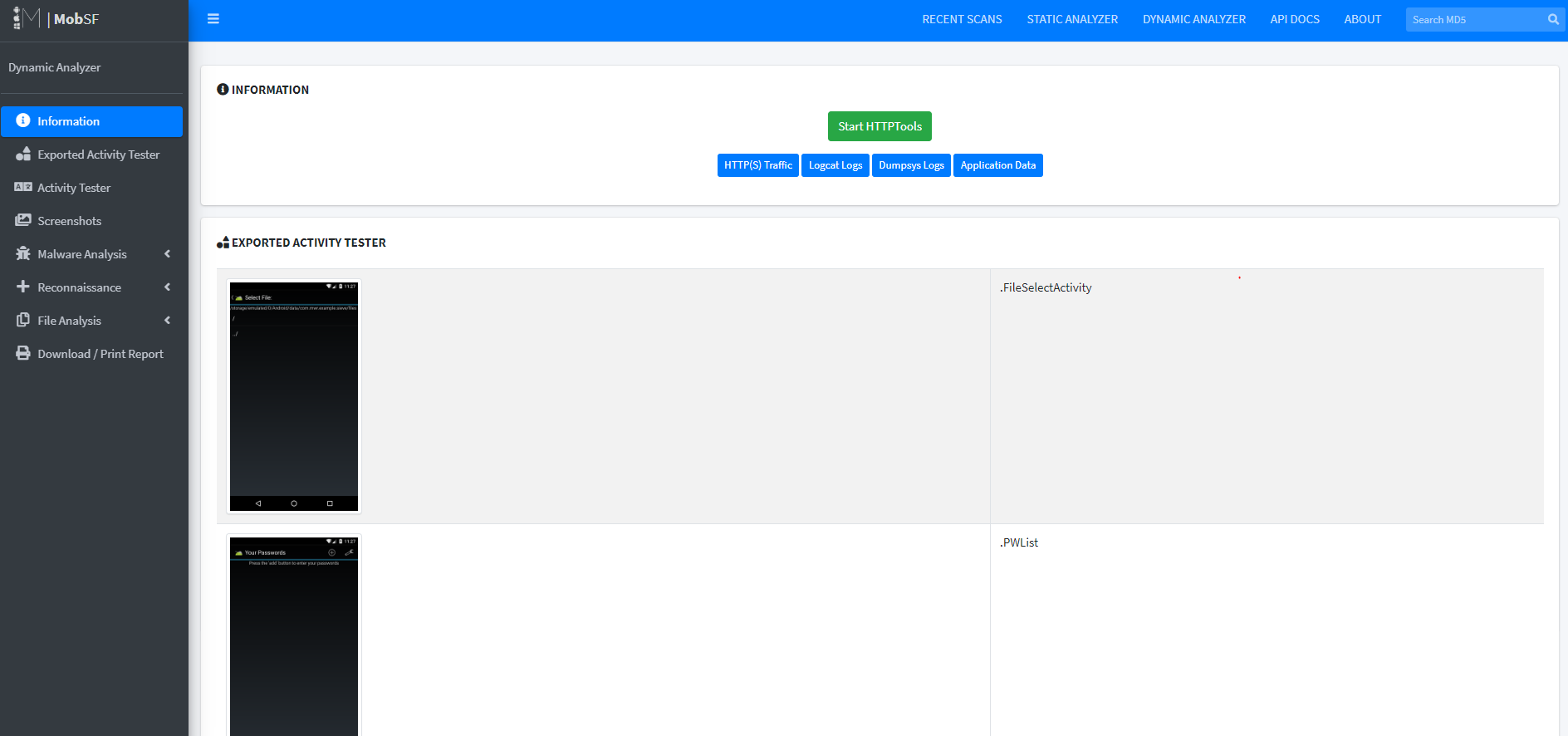Screen dimensions: 1568x736
Task: Click the File Analysis copy icon
Action: pyautogui.click(x=23, y=321)
